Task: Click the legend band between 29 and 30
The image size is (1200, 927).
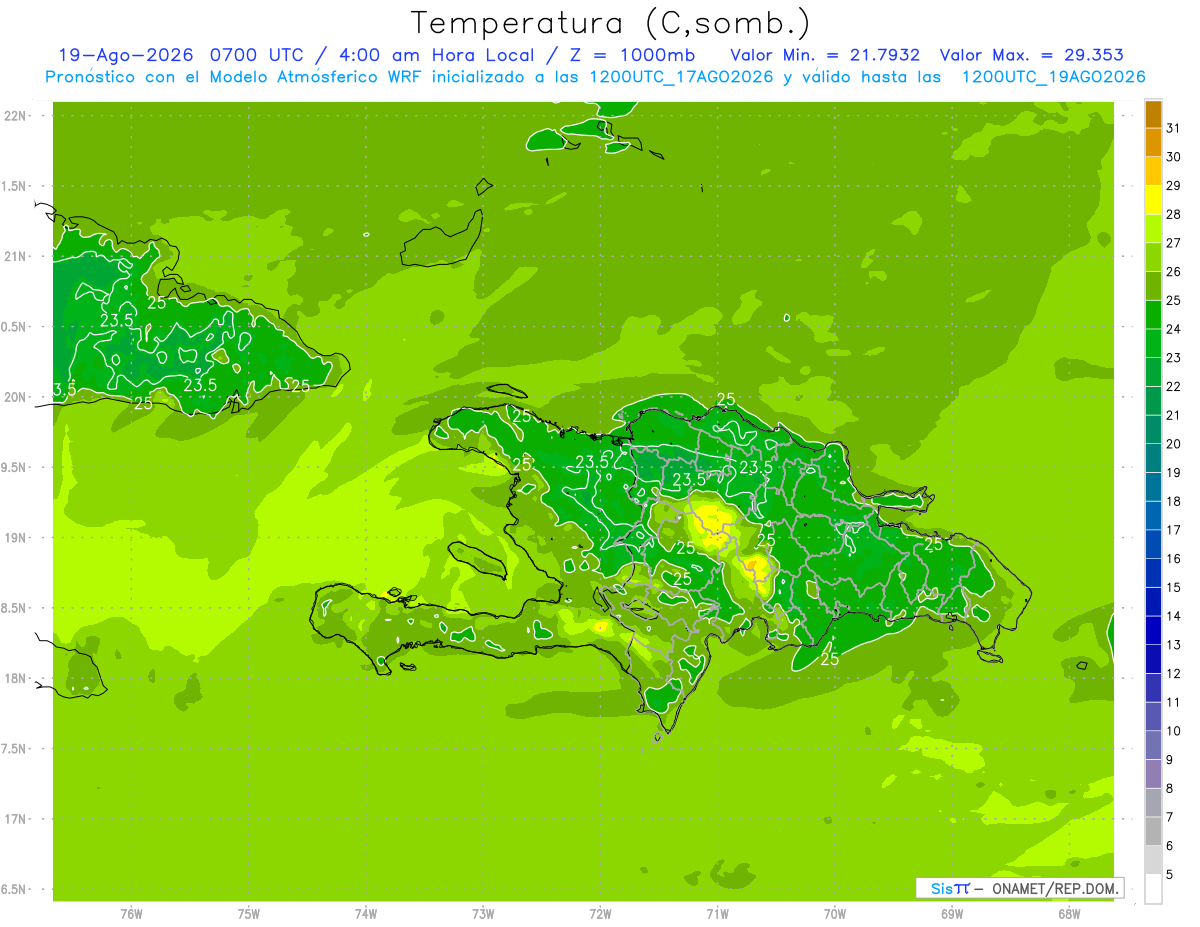Action: click(1153, 171)
